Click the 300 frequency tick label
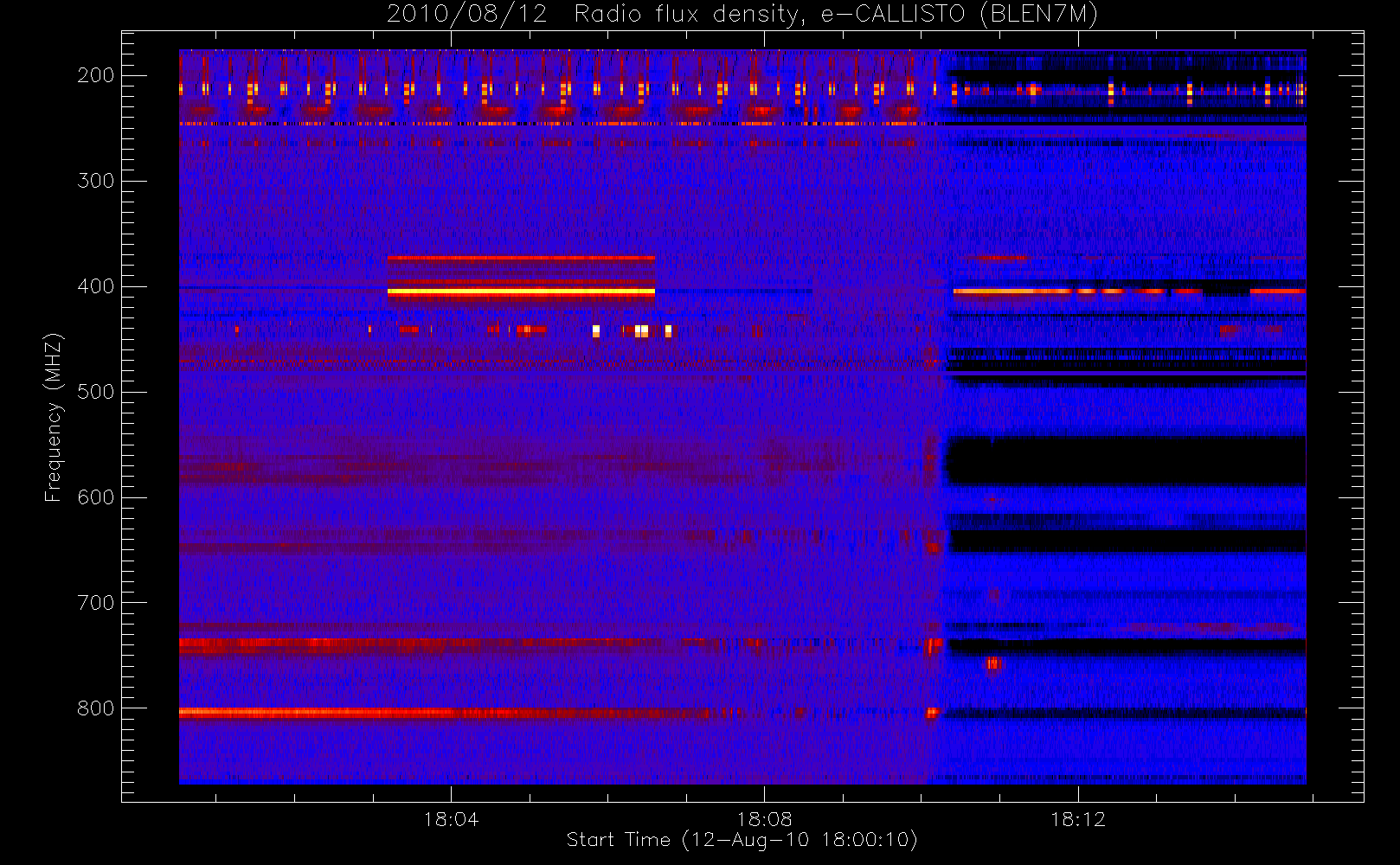 coord(96,181)
